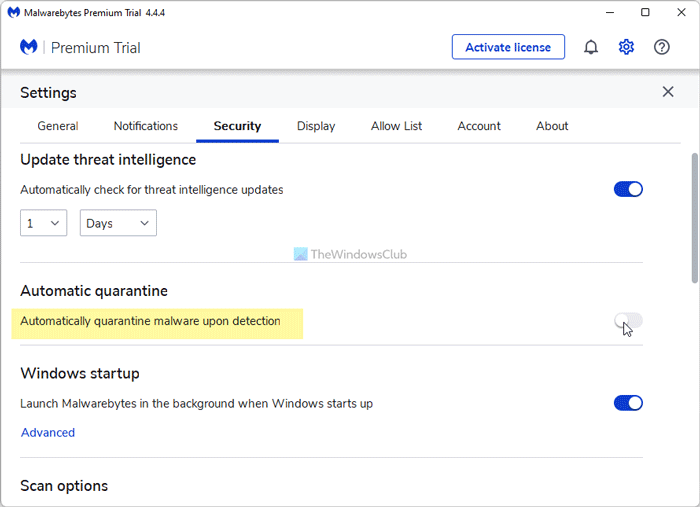Image resolution: width=700 pixels, height=507 pixels.
Task: Switch to the Notifications tab
Action: coord(146,126)
